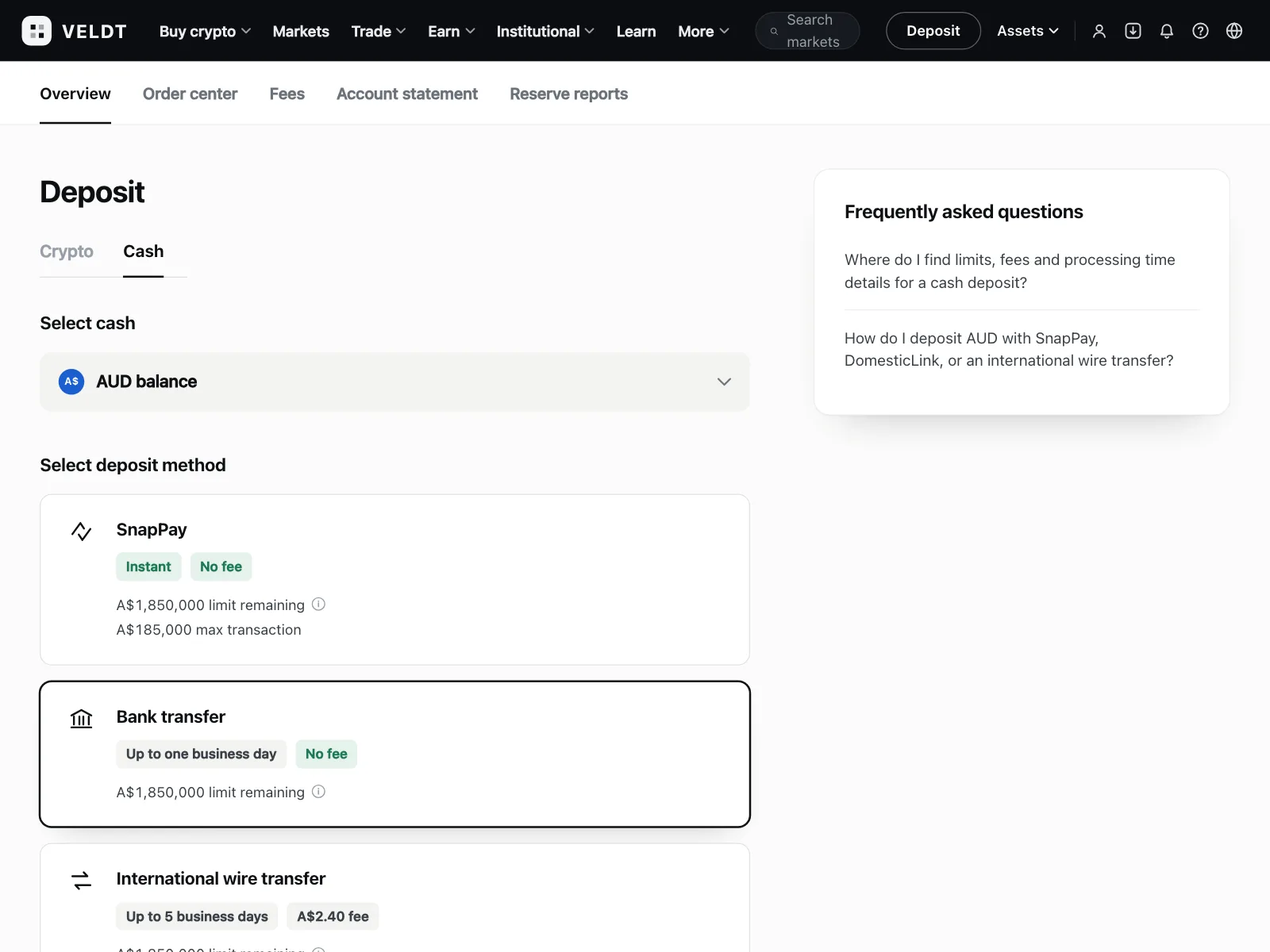Viewport: 1270px width, 952px height.
Task: Expand the Earn menu
Action: coord(452,31)
